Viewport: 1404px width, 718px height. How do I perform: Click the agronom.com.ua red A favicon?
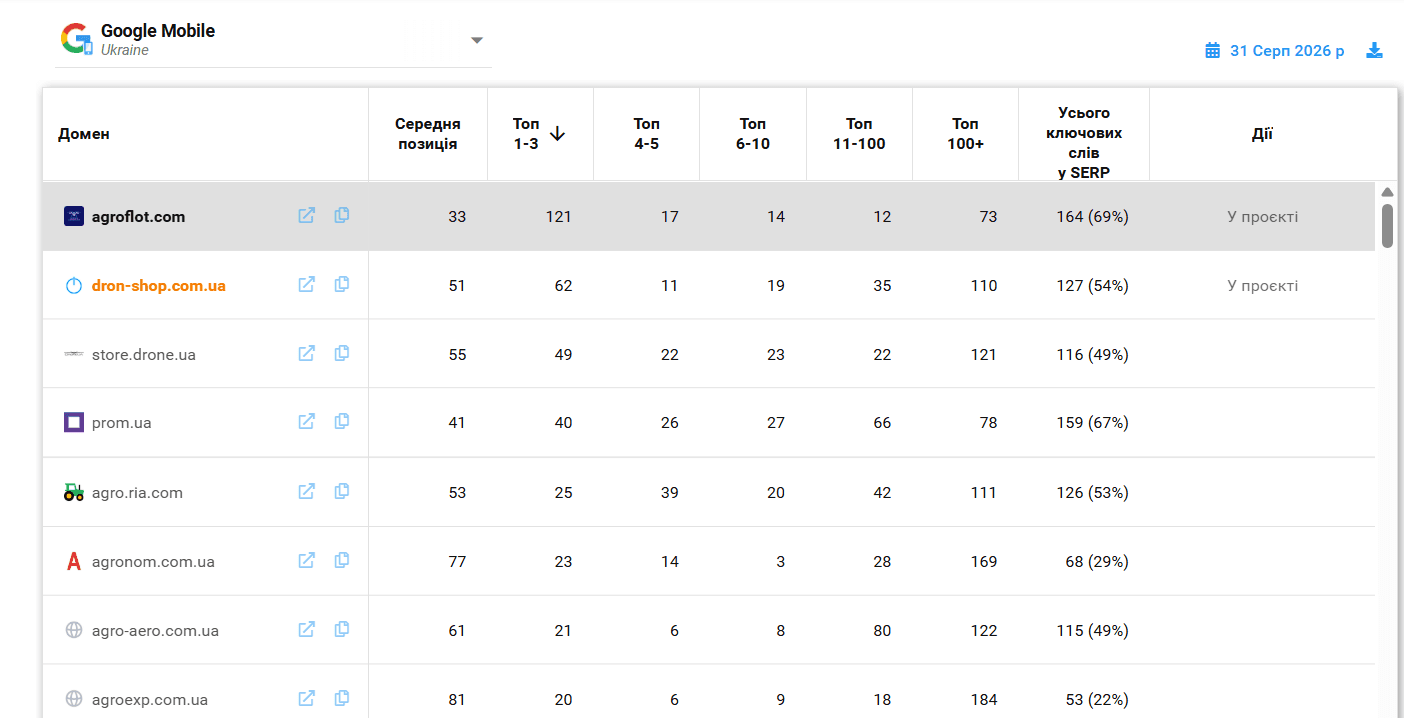click(x=74, y=562)
